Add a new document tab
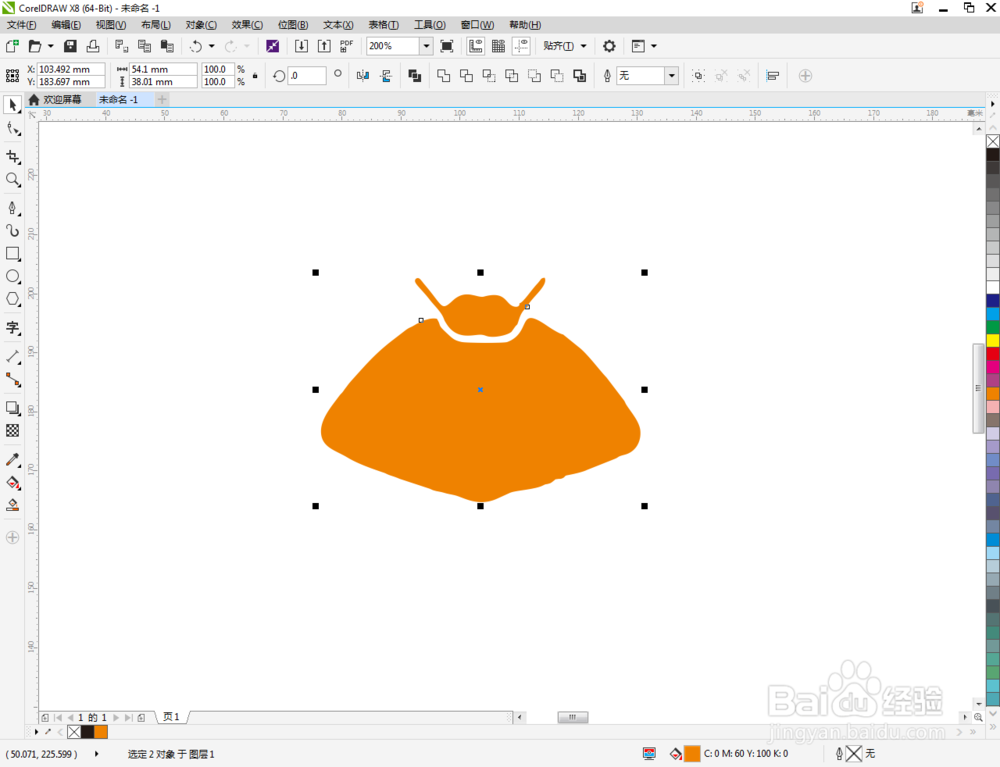 162,99
